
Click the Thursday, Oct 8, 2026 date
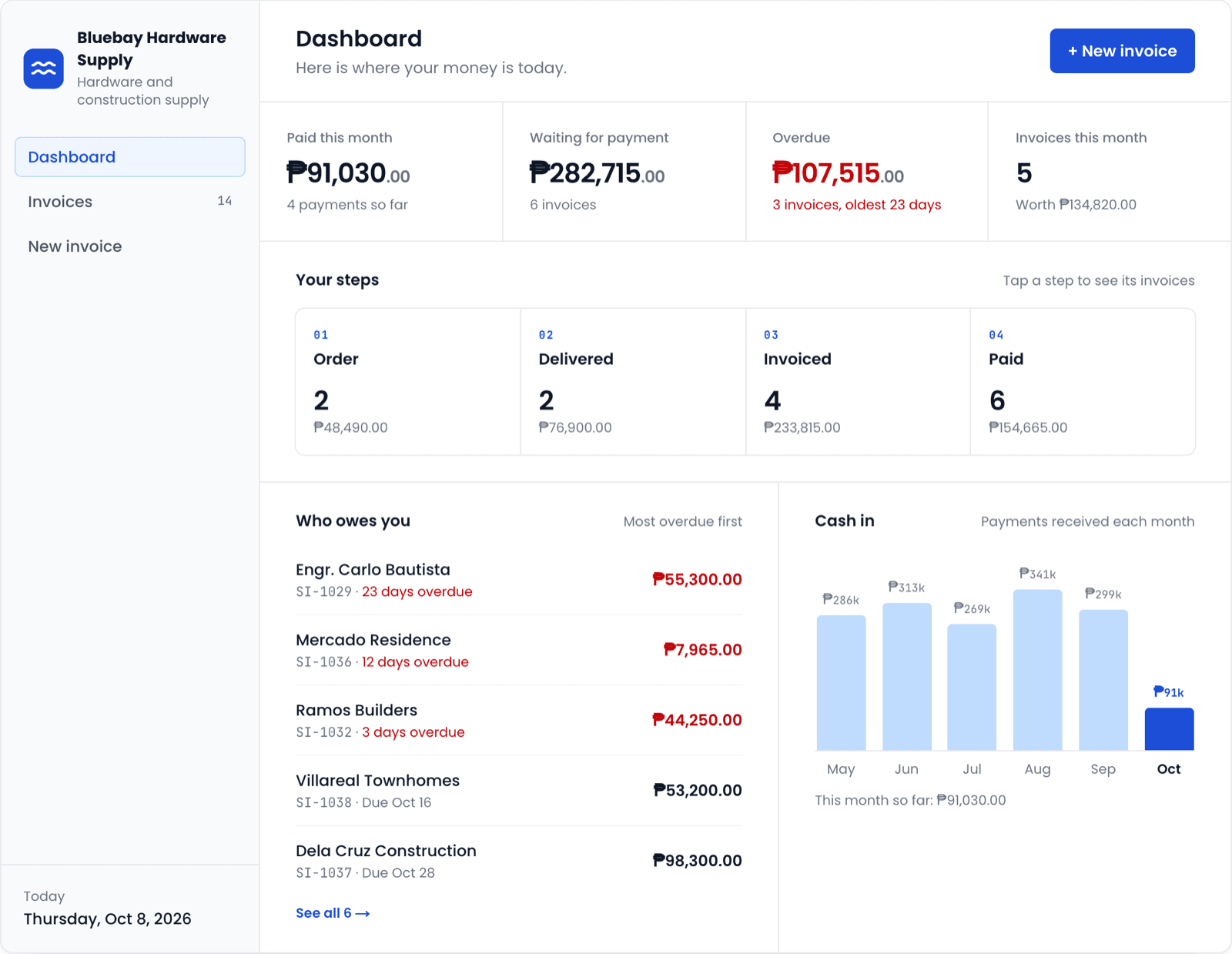coord(107,919)
